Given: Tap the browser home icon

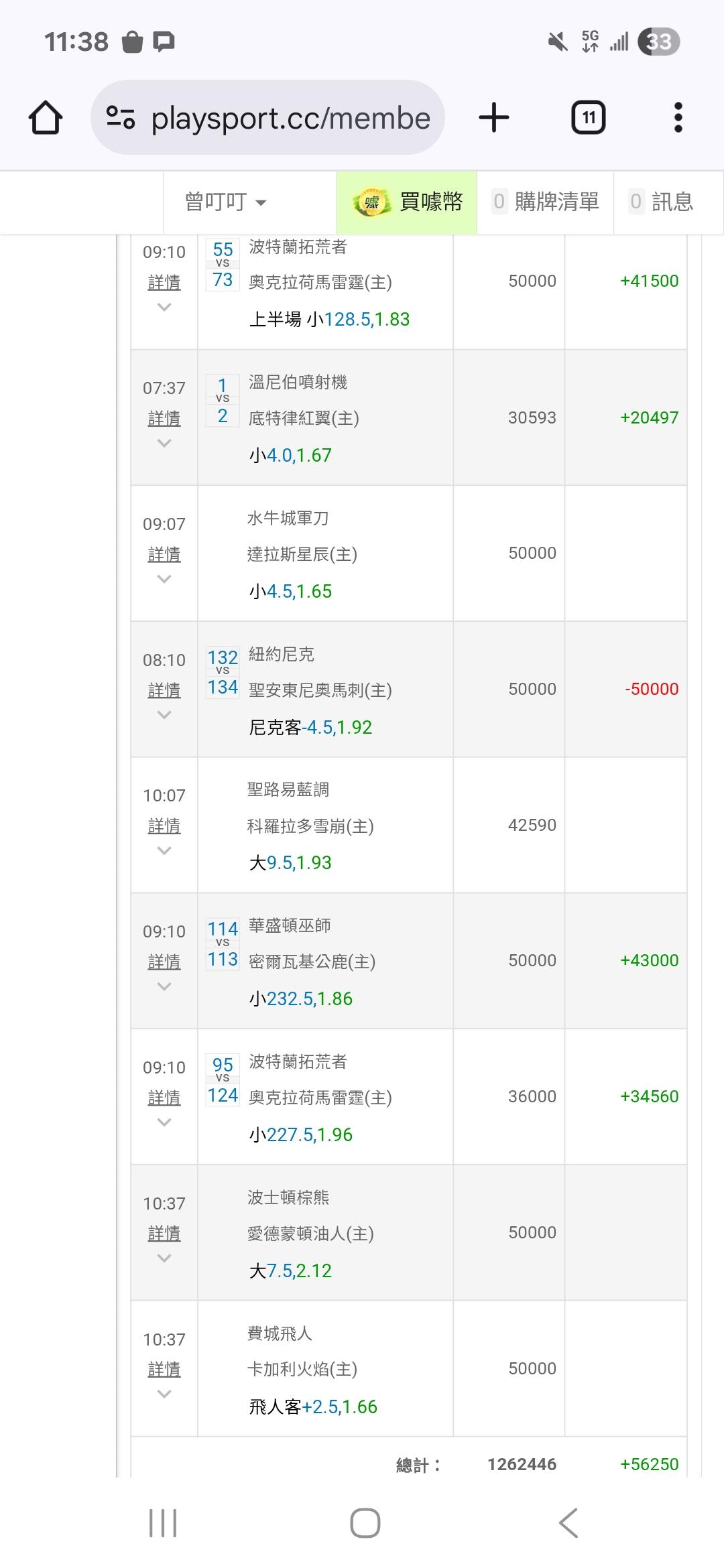Looking at the screenshot, I should pyautogui.click(x=46, y=118).
